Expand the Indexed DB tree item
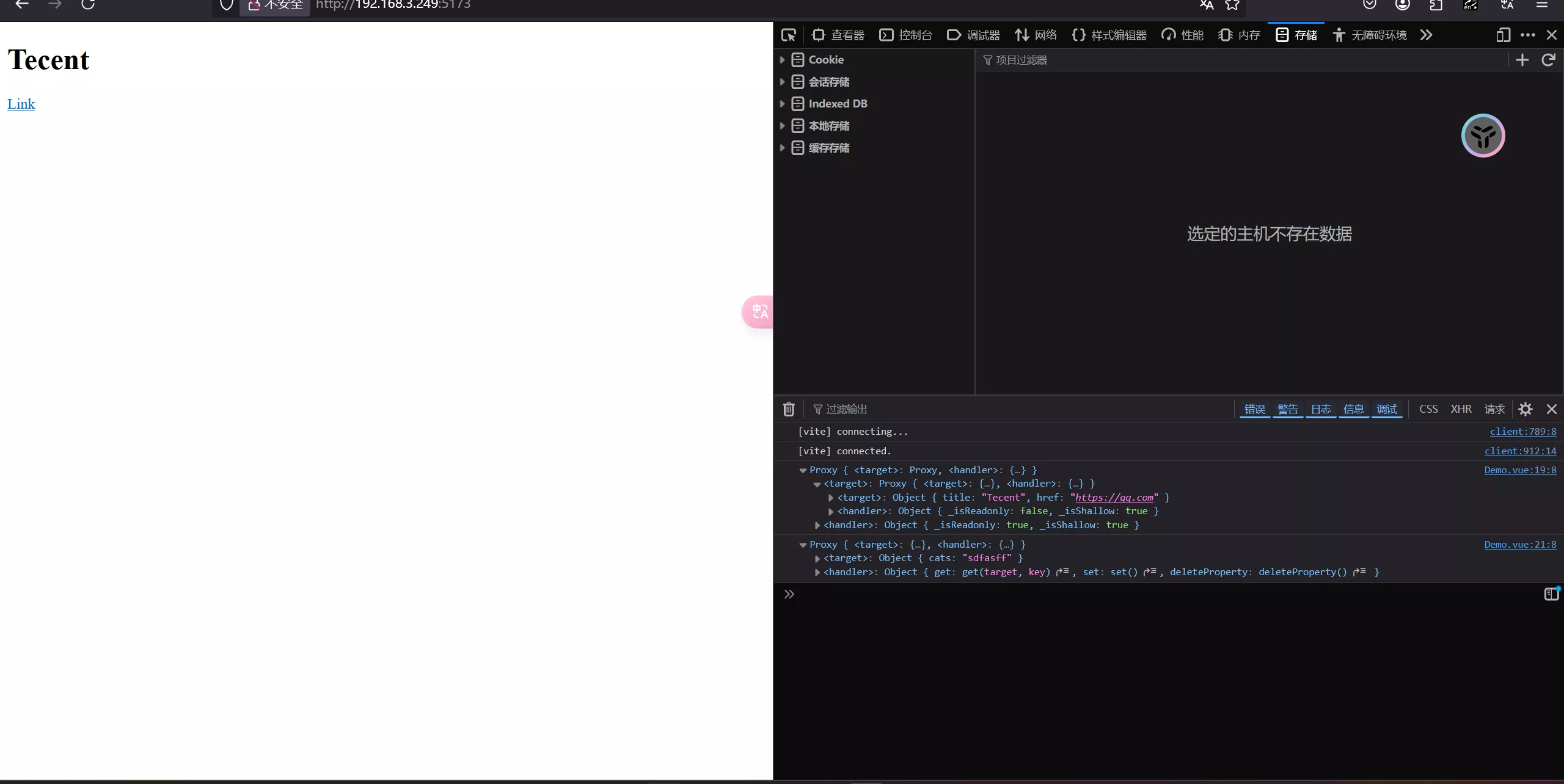 pos(782,104)
